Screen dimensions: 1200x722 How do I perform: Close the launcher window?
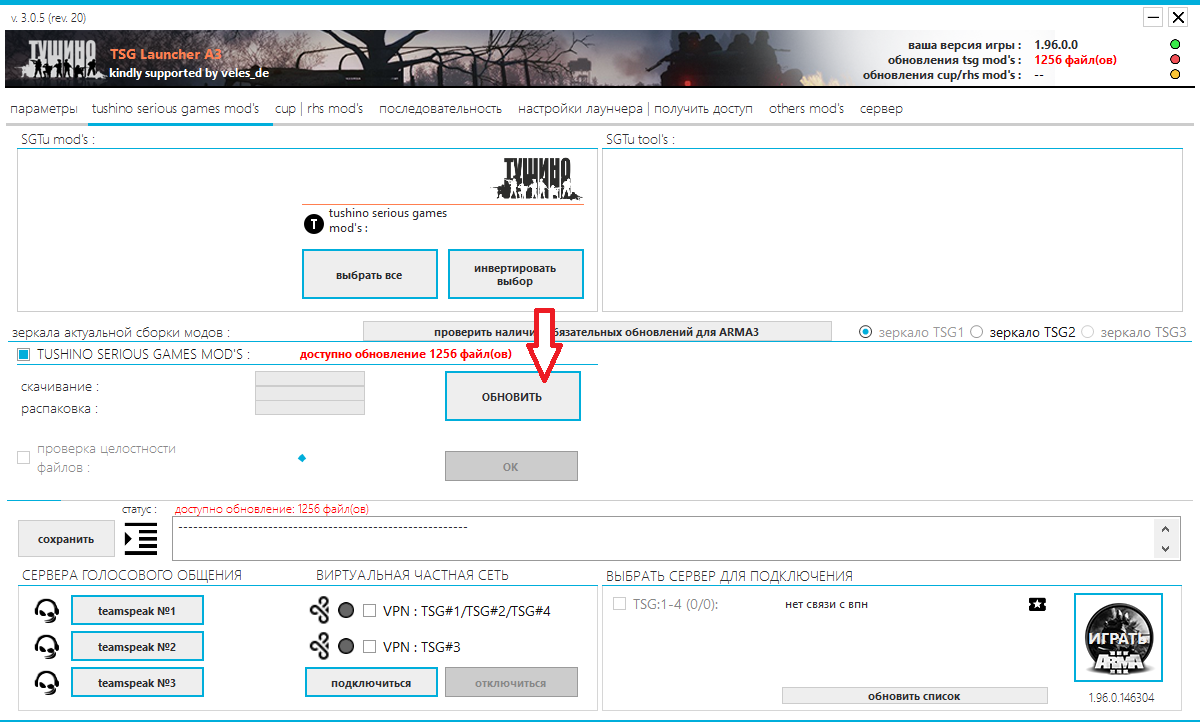pyautogui.click(x=1177, y=17)
